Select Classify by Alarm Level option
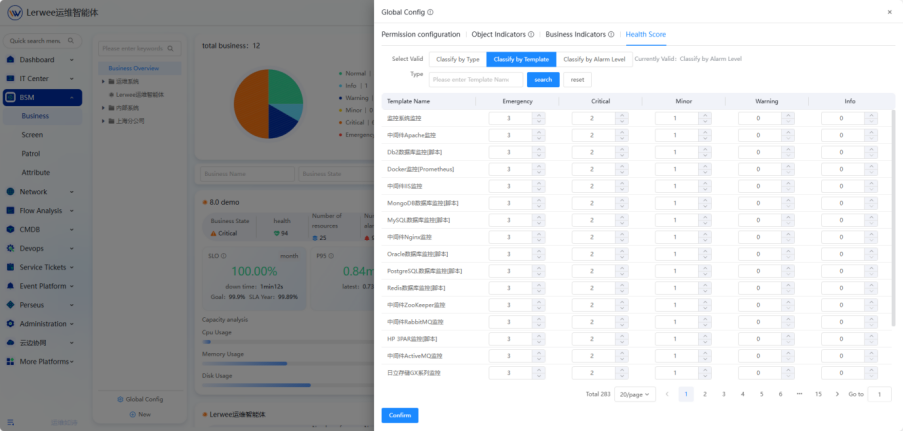903x432 pixels. (593, 60)
